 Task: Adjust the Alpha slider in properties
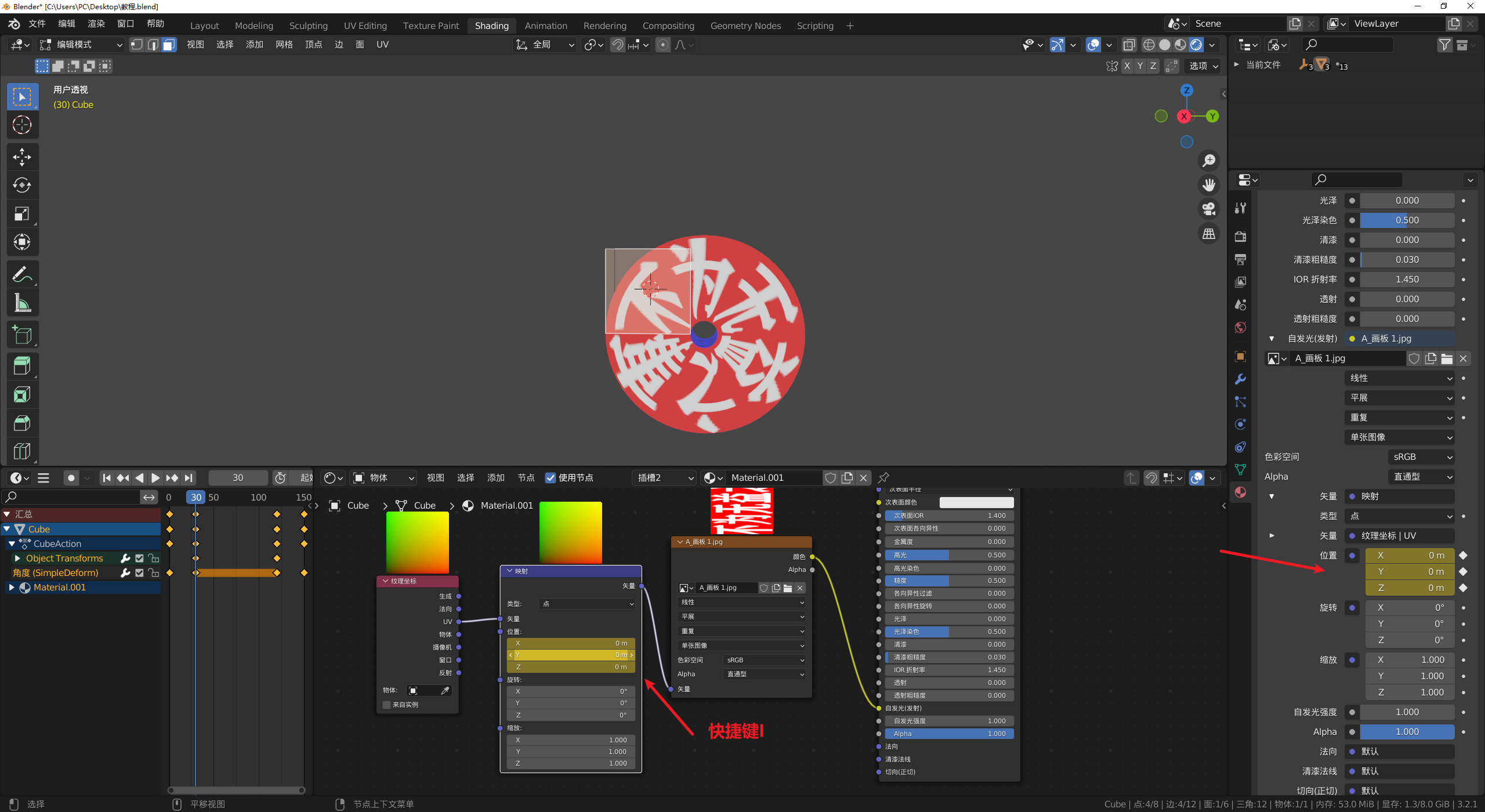1407,732
